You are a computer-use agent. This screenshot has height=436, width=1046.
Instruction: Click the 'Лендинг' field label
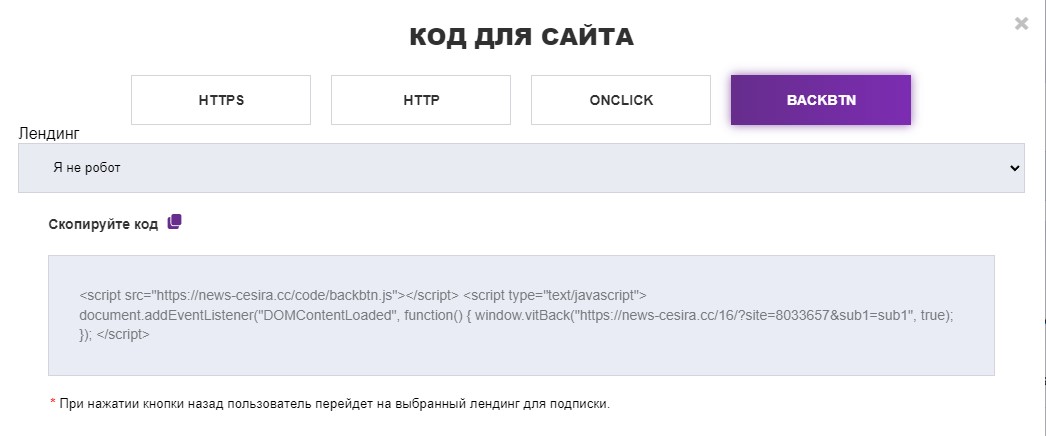point(49,133)
